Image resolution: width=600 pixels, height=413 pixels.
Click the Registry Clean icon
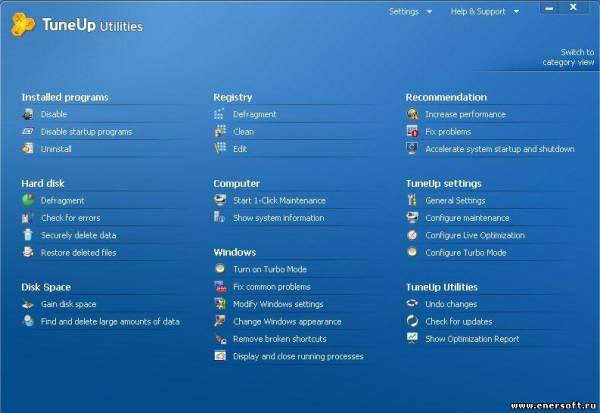220,131
